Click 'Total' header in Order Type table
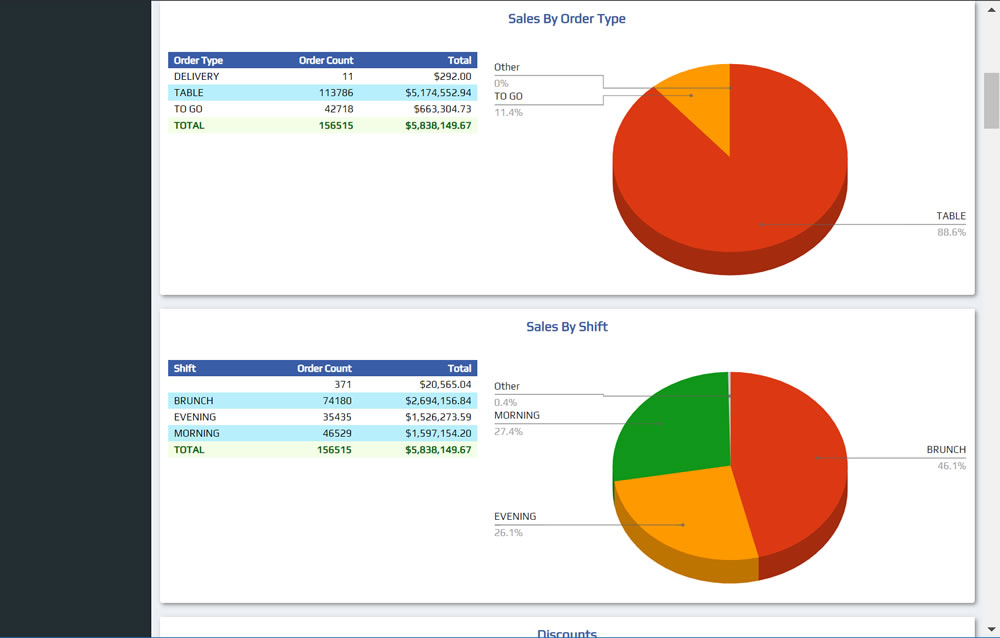This screenshot has width=1000, height=638. pyautogui.click(x=459, y=61)
